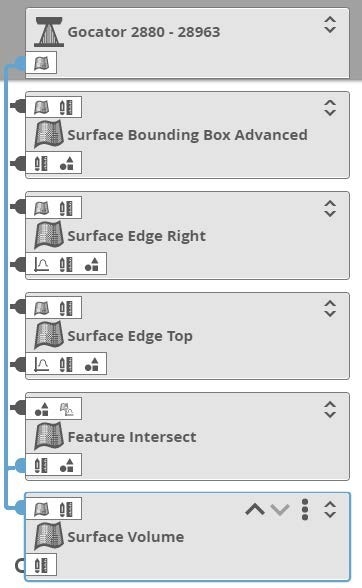Click Surface Bounding Box surface input icon
The height and width of the screenshot is (588, 362).
(x=41, y=108)
